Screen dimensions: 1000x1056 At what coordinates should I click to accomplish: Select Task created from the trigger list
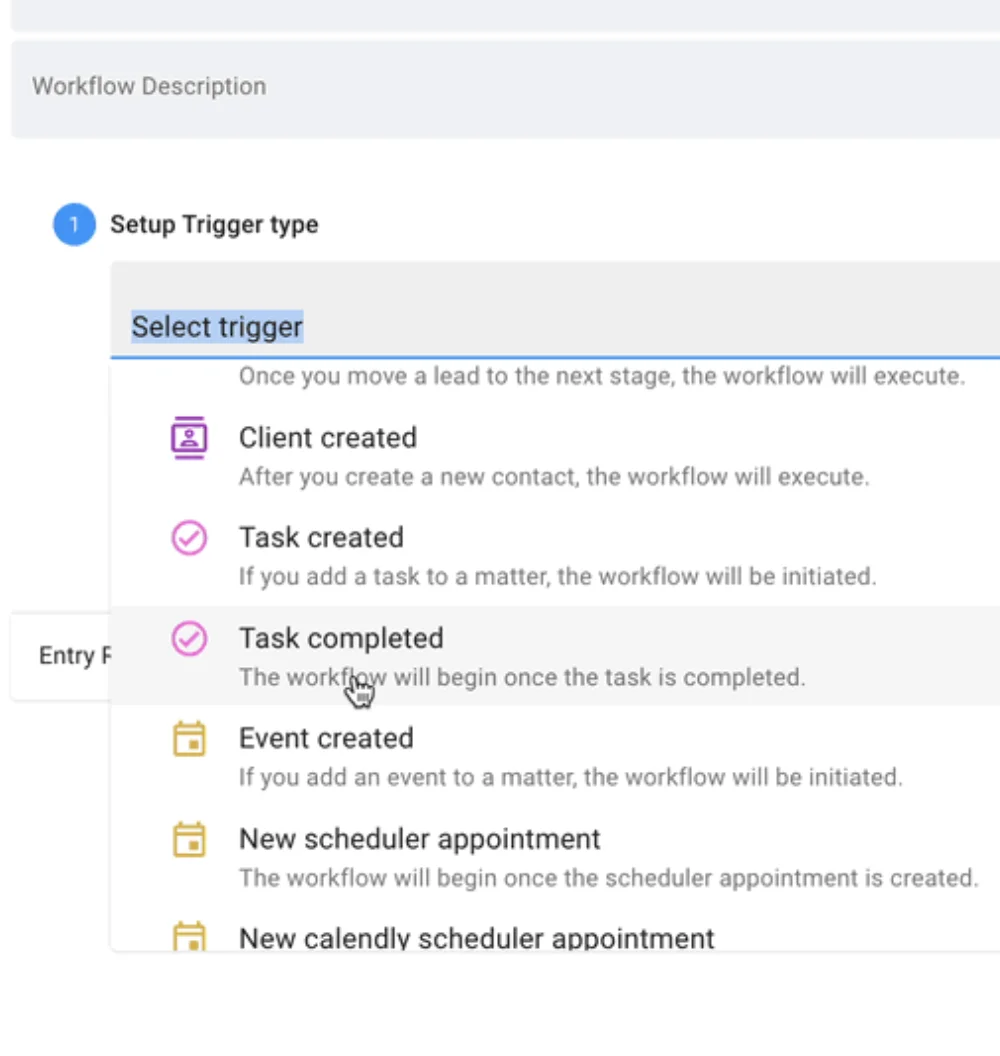click(x=321, y=538)
